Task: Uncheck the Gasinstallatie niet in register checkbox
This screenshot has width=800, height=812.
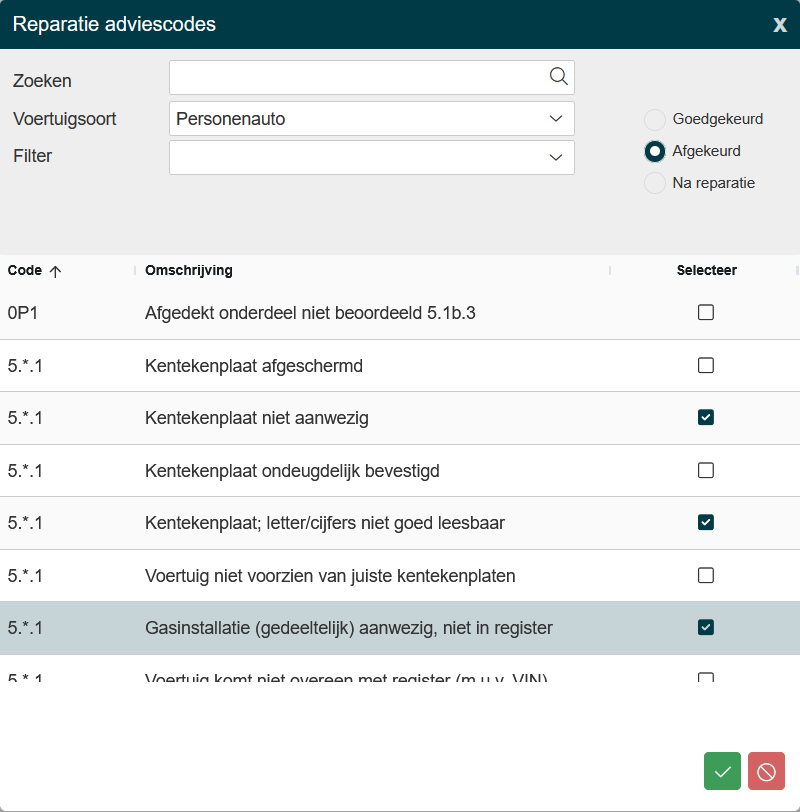Action: [x=706, y=627]
